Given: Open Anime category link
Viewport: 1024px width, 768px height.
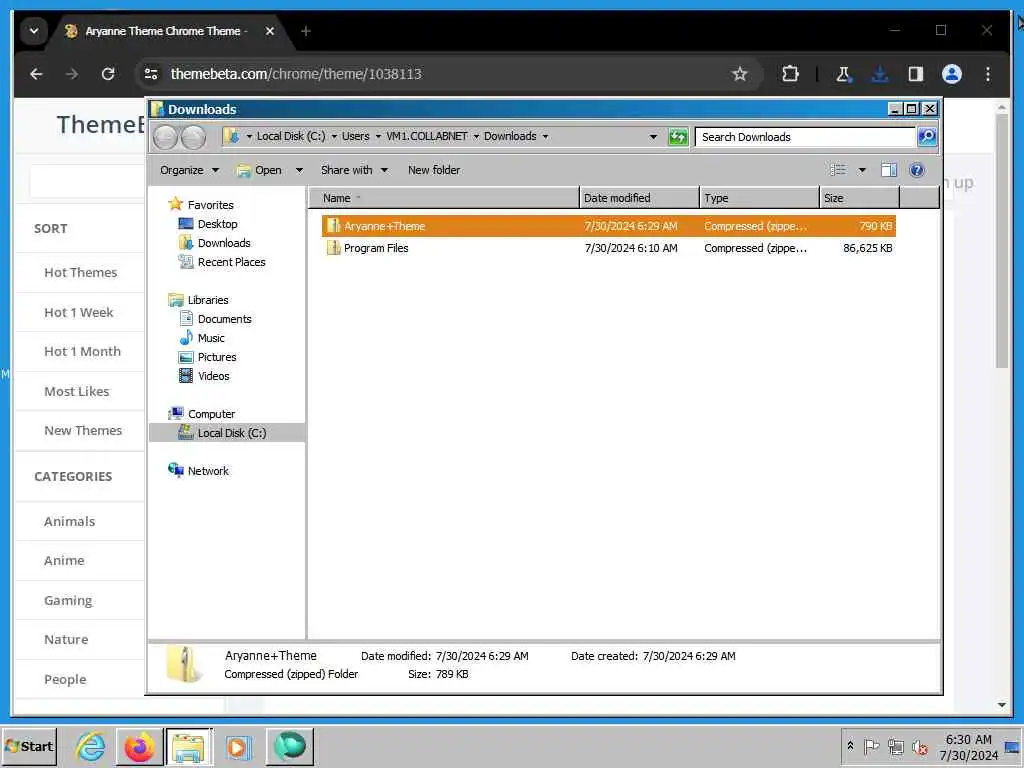Looking at the screenshot, I should coord(64,560).
